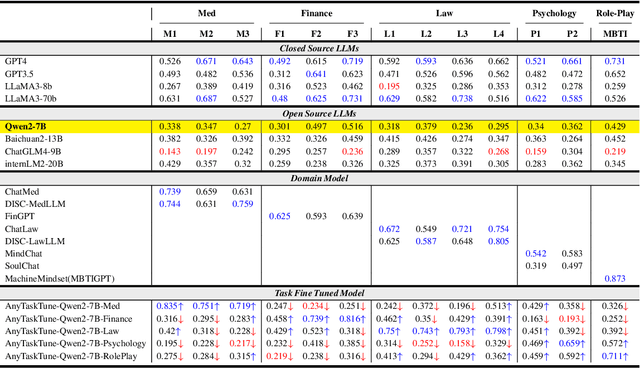Click 0.583 in the MindChat row

572,253
